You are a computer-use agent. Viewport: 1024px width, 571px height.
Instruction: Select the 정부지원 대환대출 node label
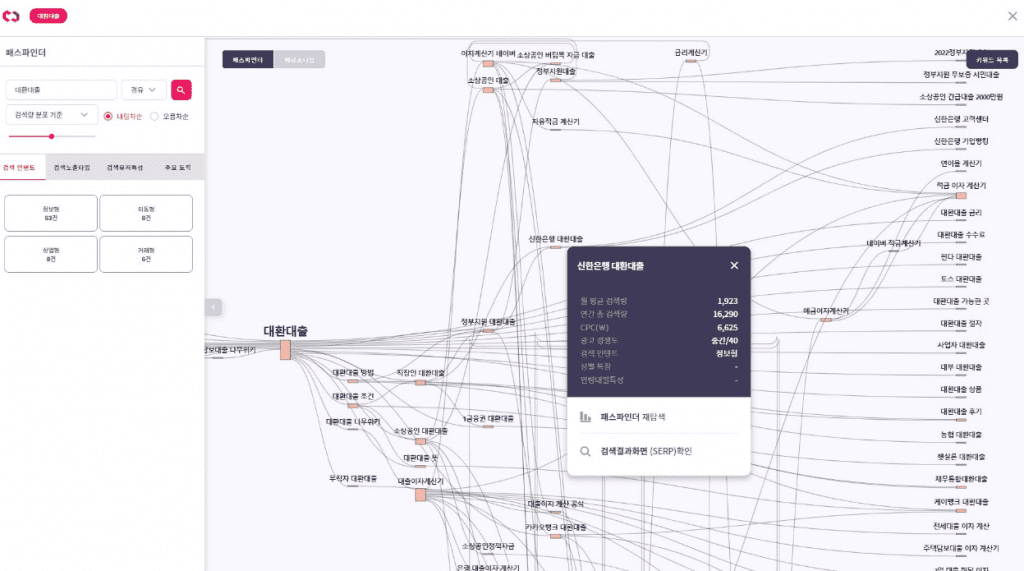(x=488, y=322)
